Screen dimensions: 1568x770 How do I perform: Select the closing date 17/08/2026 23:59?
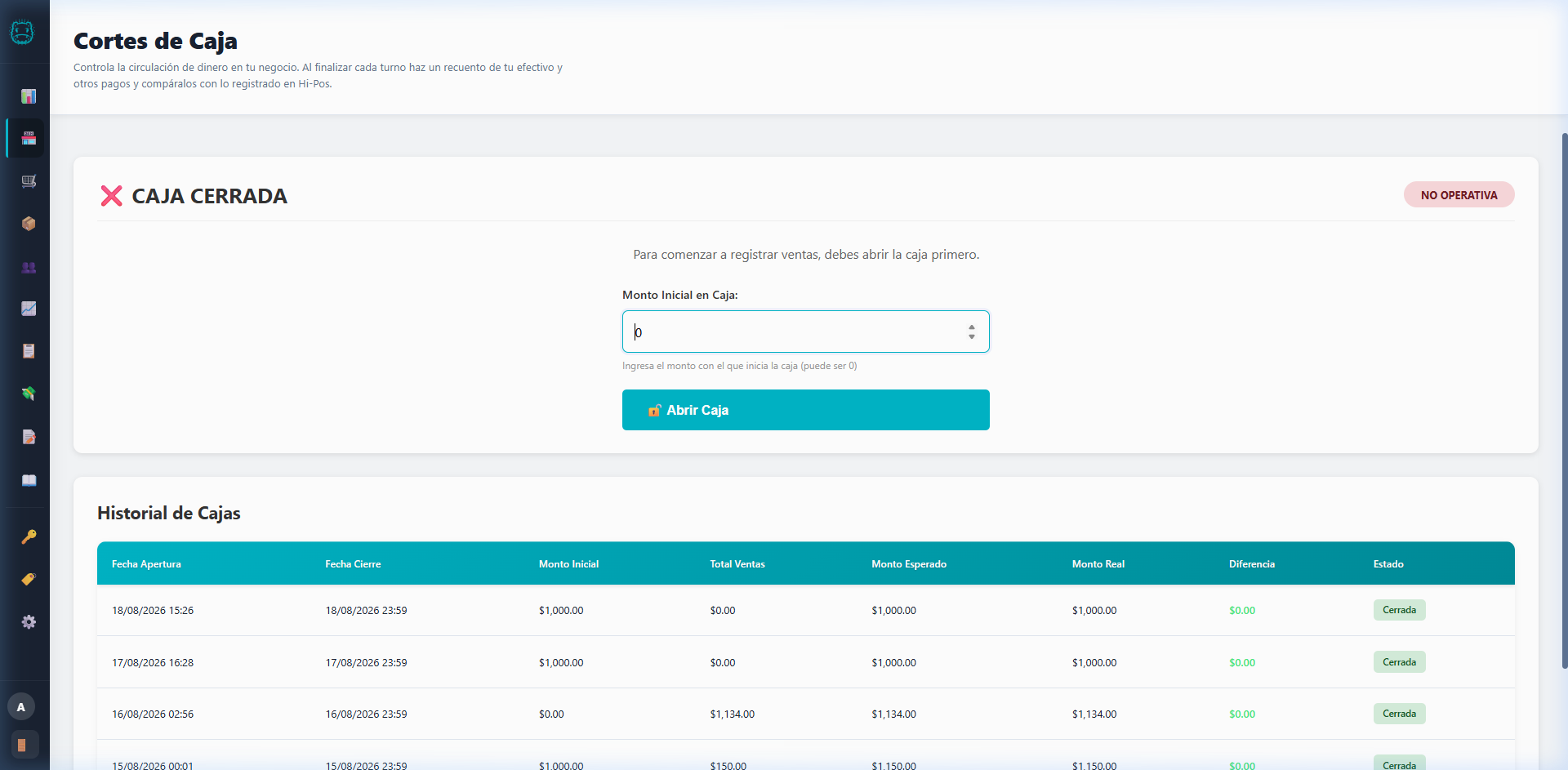366,663
